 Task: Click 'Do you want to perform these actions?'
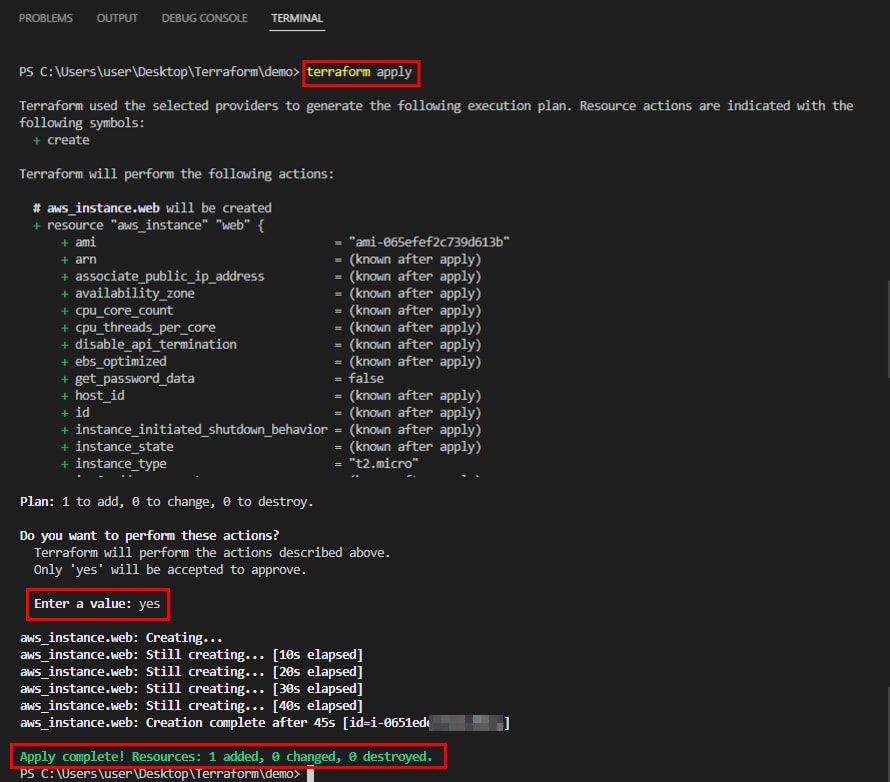click(150, 535)
